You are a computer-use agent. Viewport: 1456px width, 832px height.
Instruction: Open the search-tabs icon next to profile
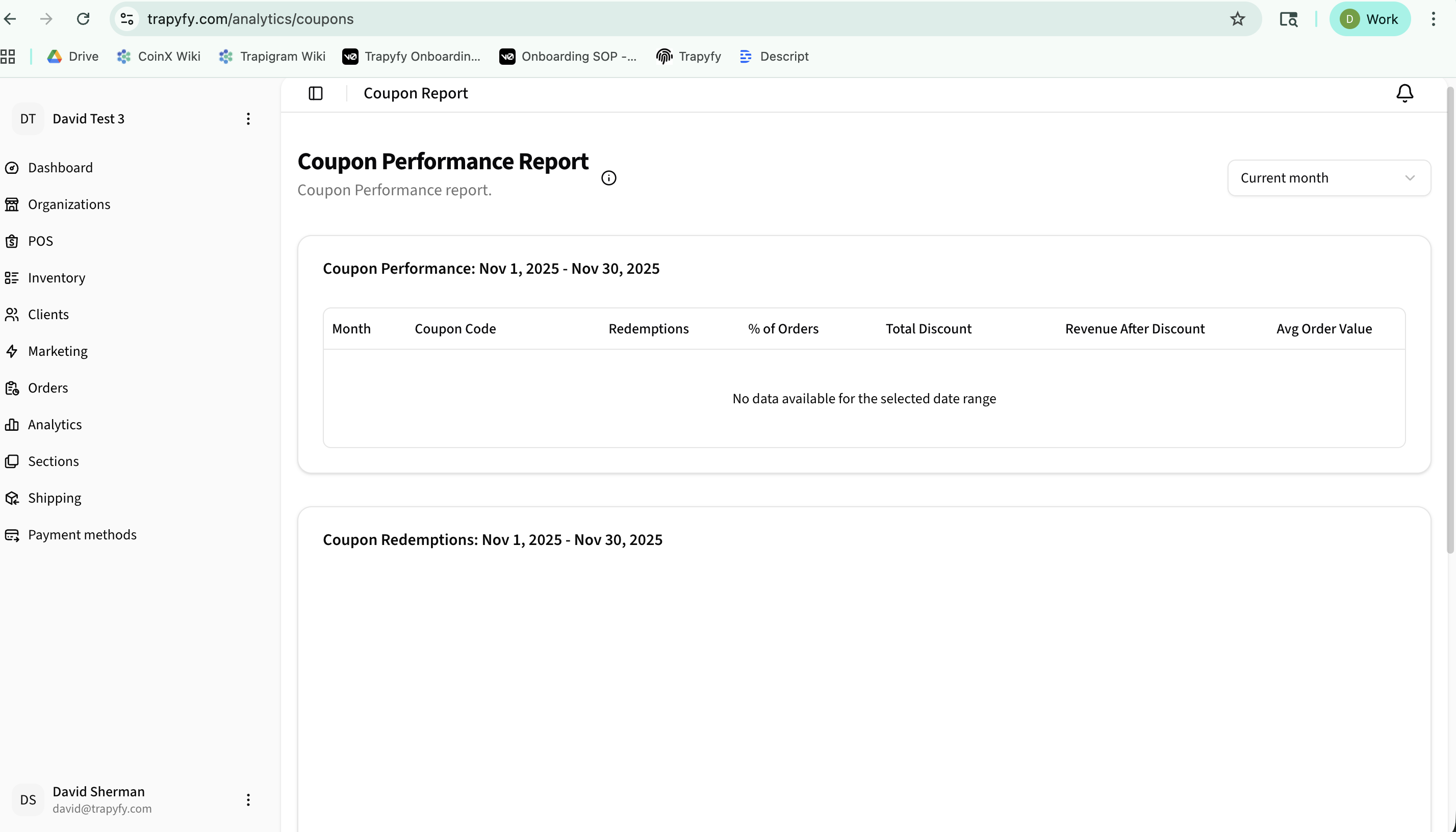[x=1288, y=19]
